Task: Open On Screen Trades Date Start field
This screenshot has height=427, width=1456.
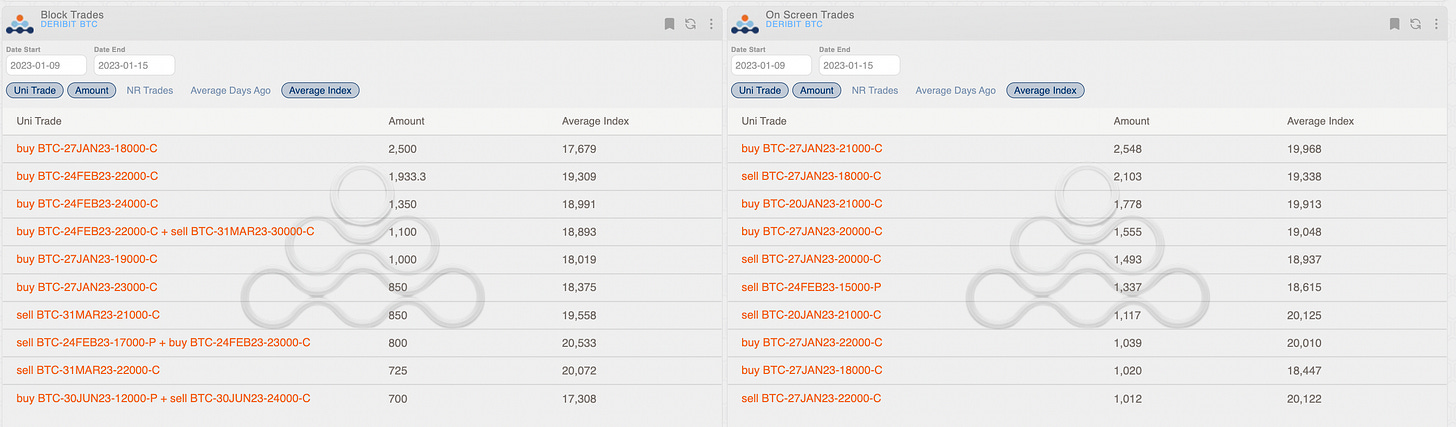Action: [771, 65]
